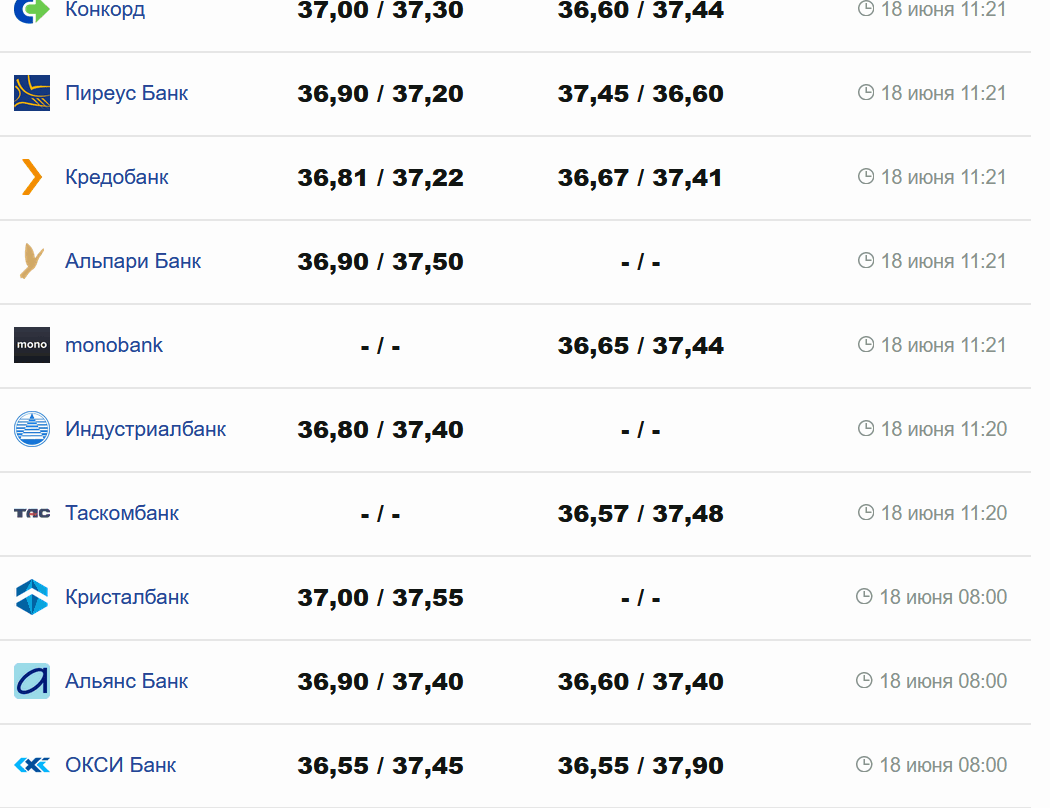Click the Concord bank green arrow logo
This screenshot has width=1050, height=808.
[32, 11]
